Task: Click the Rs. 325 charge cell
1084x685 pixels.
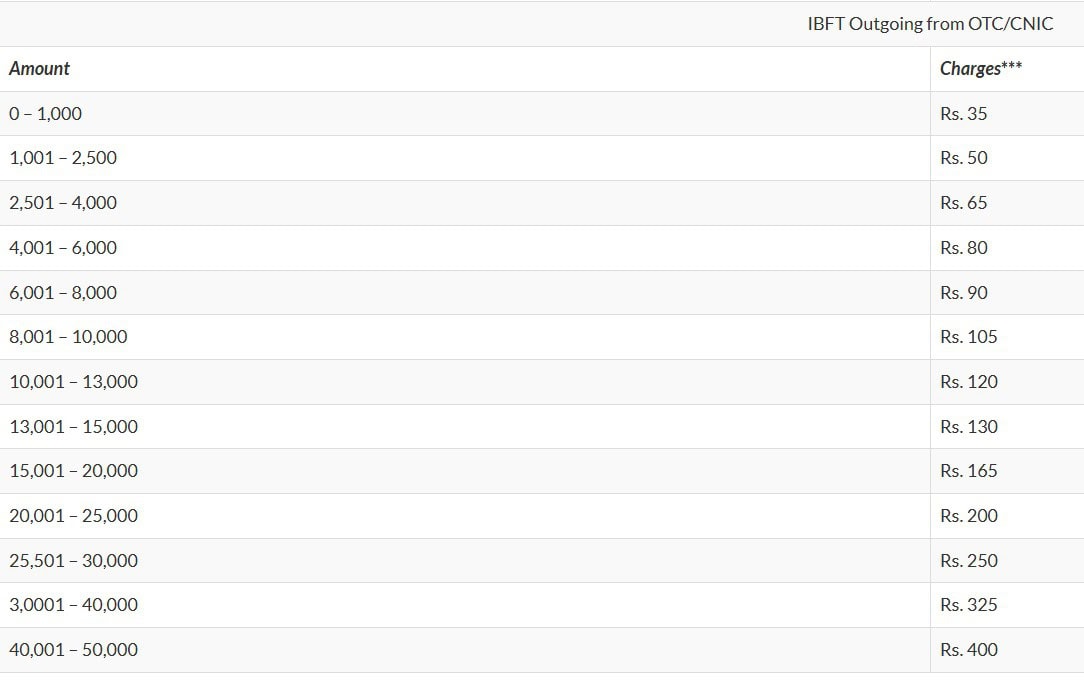Action: pyautogui.click(x=1007, y=606)
